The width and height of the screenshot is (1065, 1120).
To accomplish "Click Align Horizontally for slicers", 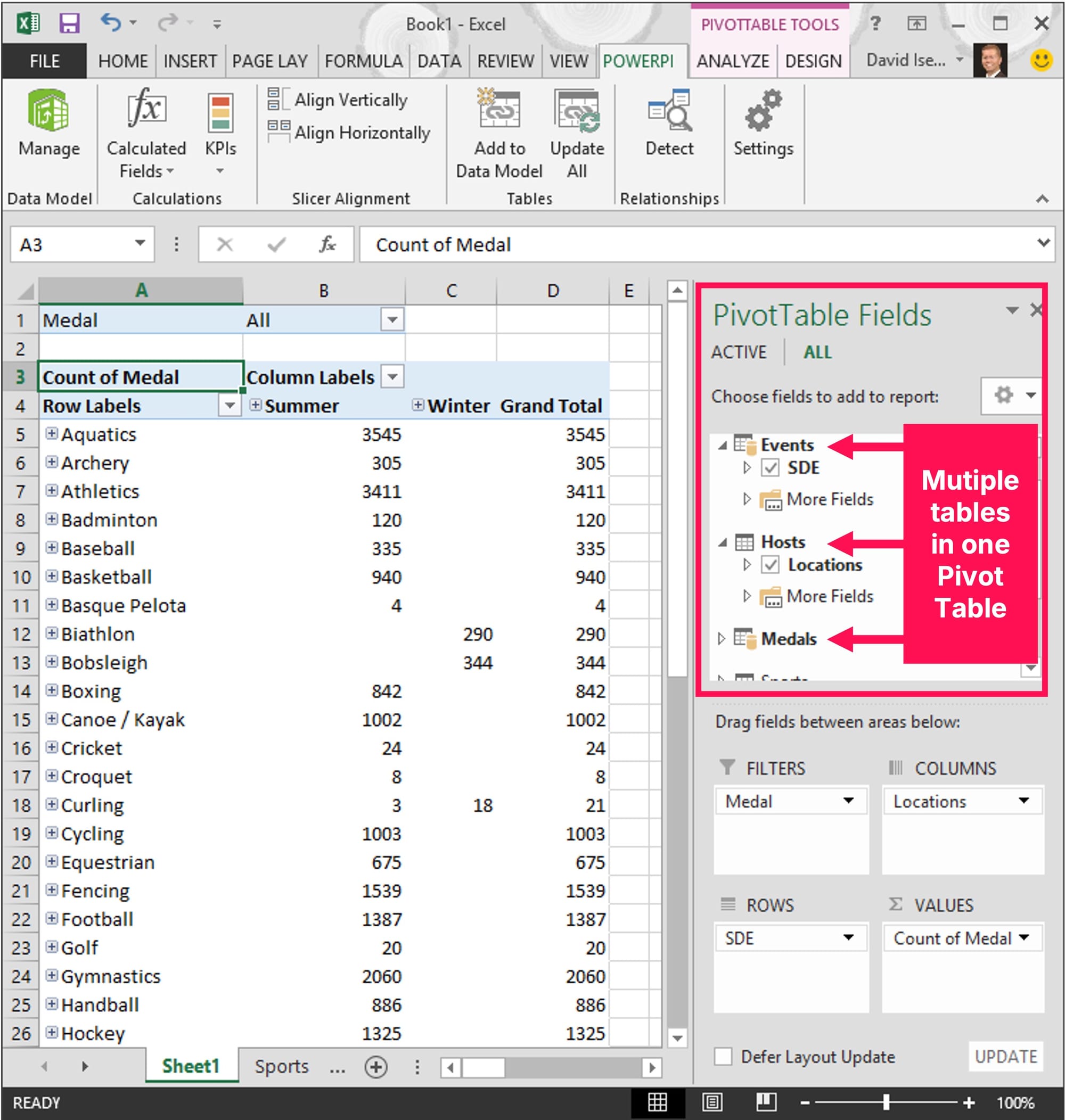I will point(349,132).
